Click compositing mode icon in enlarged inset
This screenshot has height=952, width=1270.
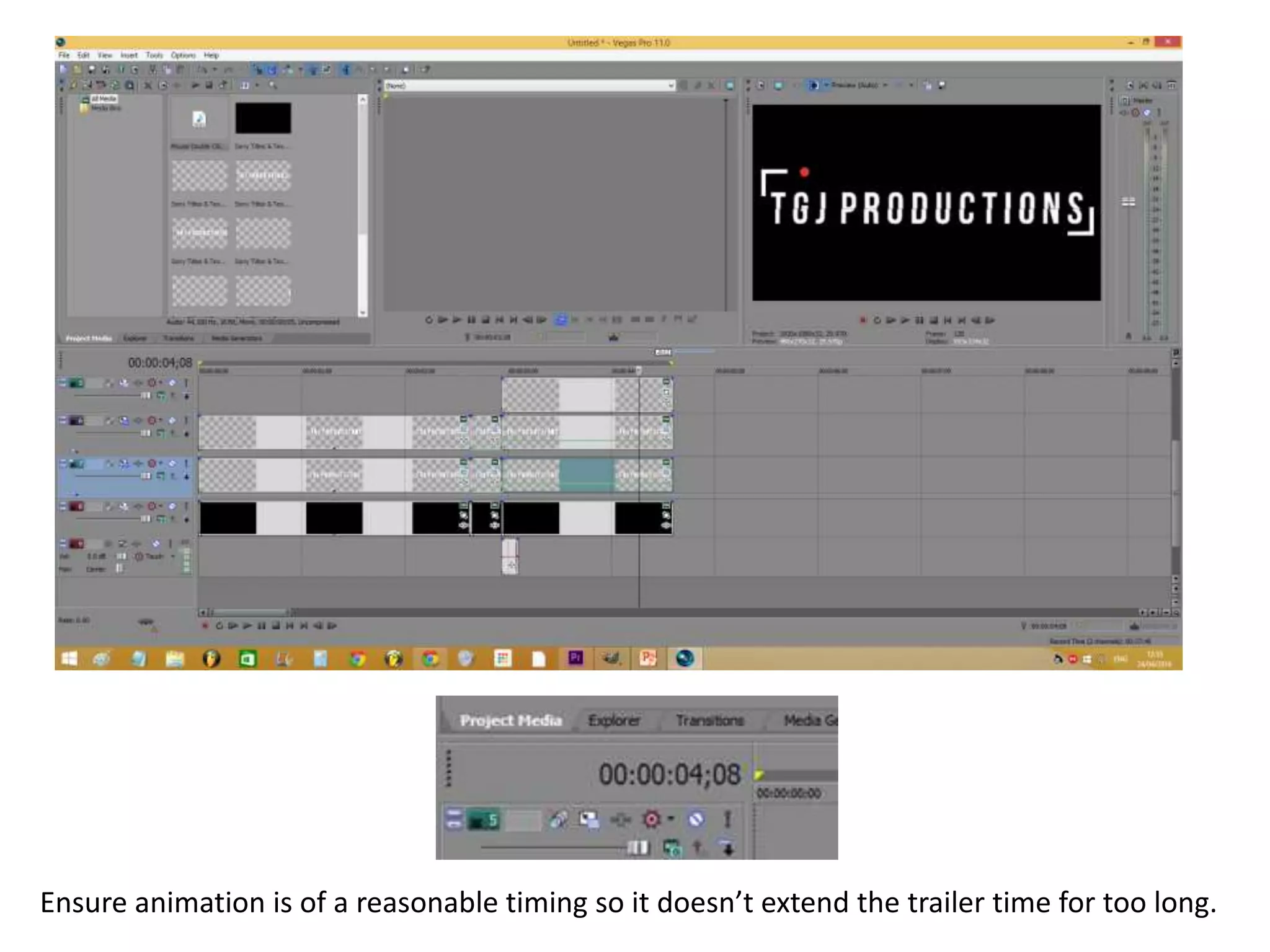point(672,848)
